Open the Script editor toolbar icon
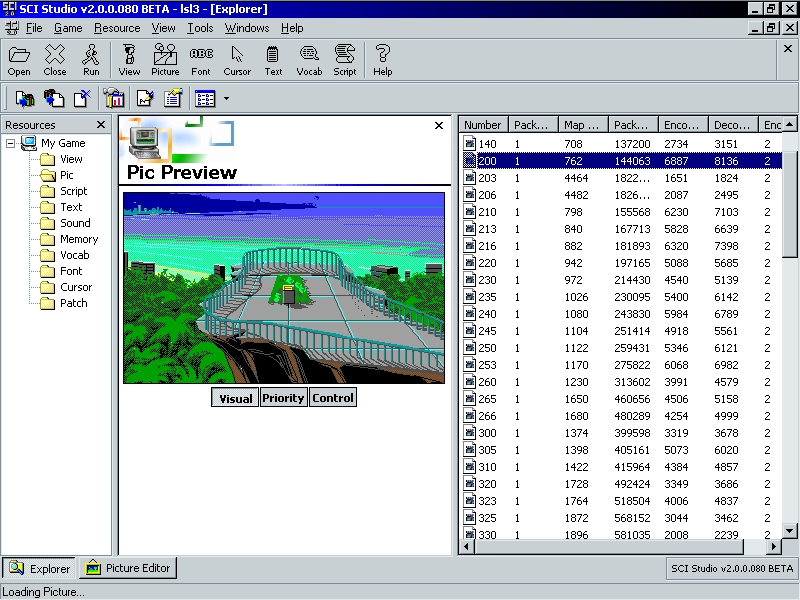Viewport: 800px width, 600px height. [x=345, y=60]
